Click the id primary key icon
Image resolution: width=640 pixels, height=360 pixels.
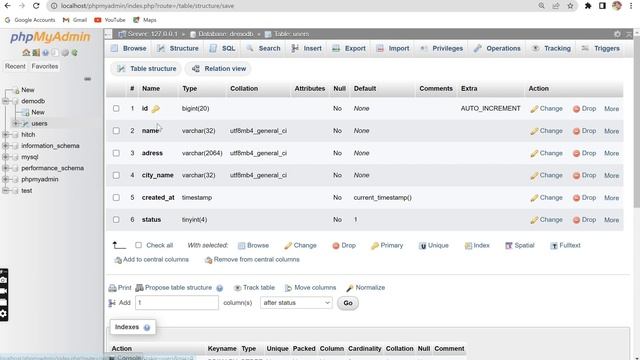coord(156,109)
